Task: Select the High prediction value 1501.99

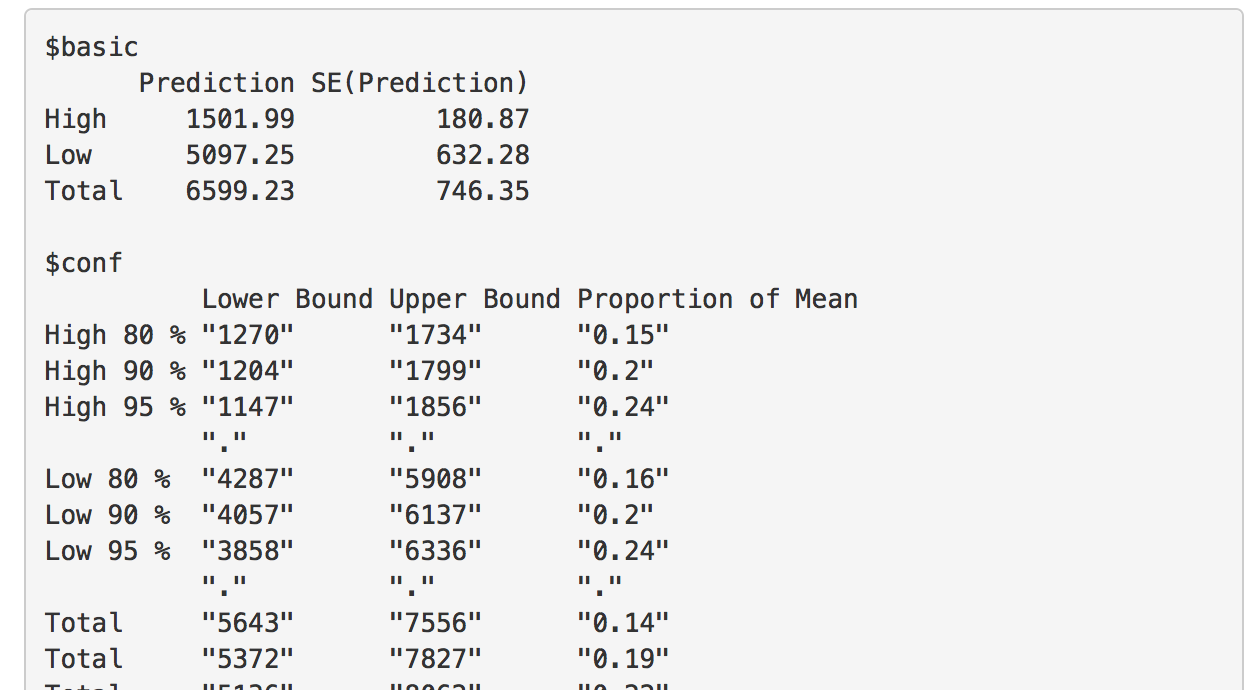Action: click(240, 119)
